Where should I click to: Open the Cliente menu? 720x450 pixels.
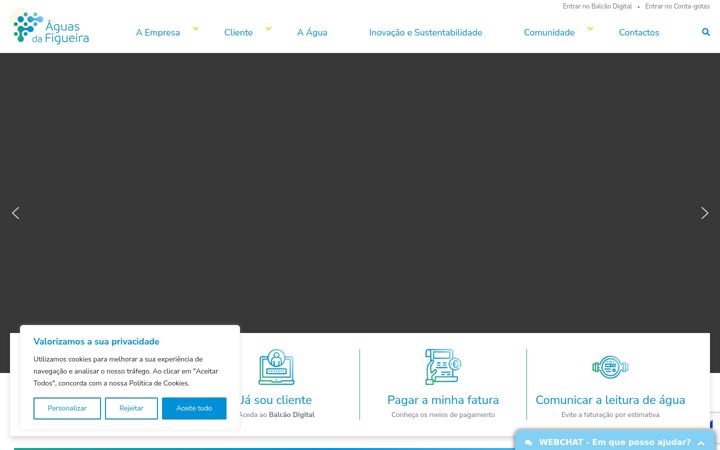pyautogui.click(x=238, y=33)
